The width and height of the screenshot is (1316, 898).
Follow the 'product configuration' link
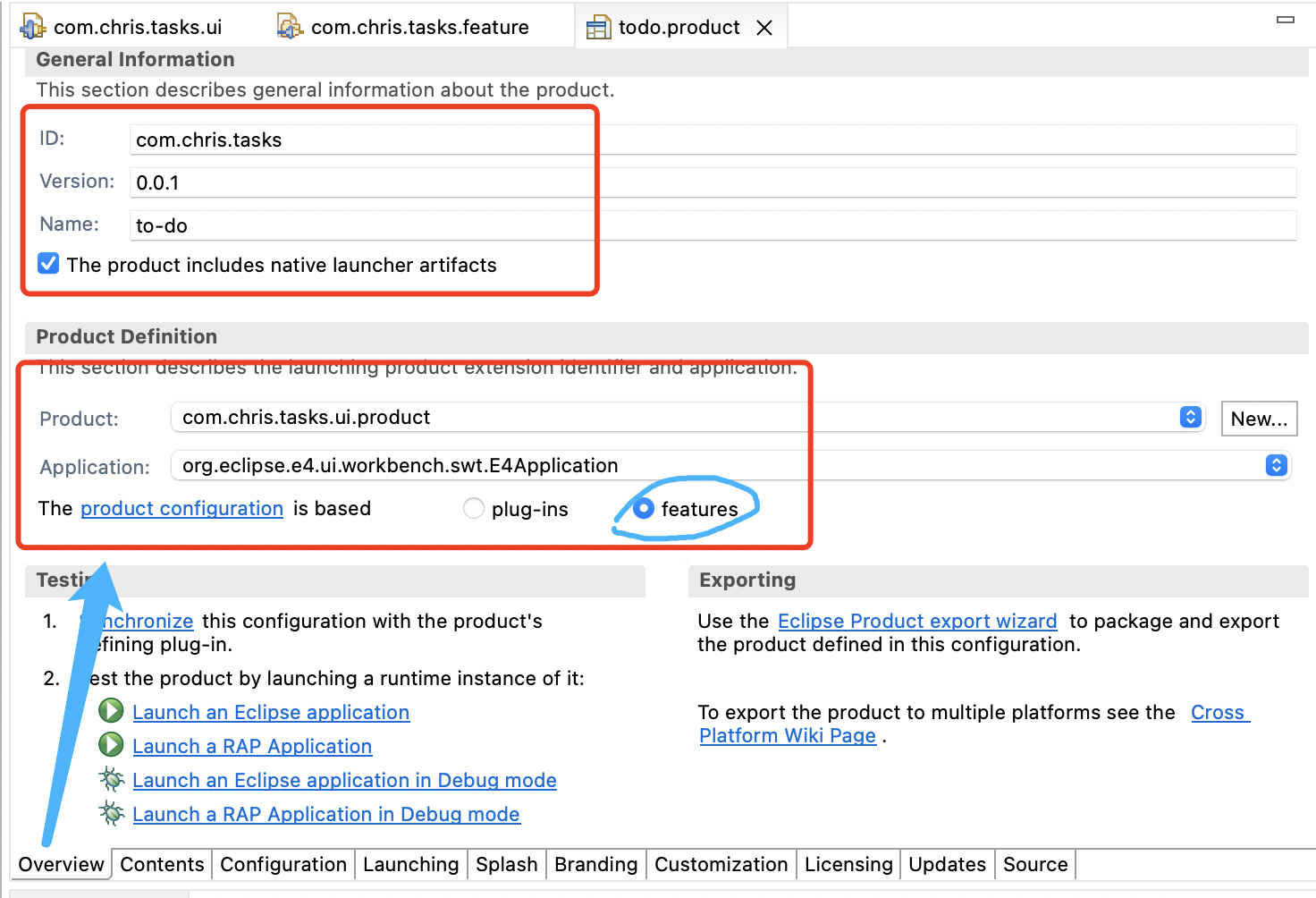click(x=181, y=508)
